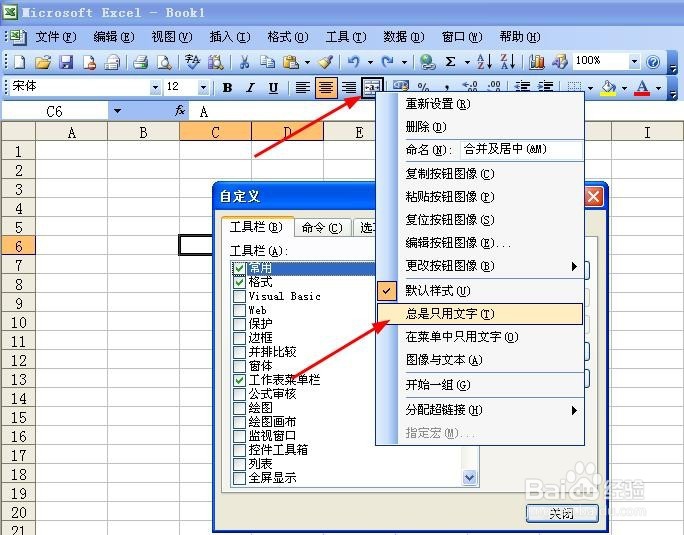
Task: Expand the Name Box dropdown arrow
Action: click(117, 111)
